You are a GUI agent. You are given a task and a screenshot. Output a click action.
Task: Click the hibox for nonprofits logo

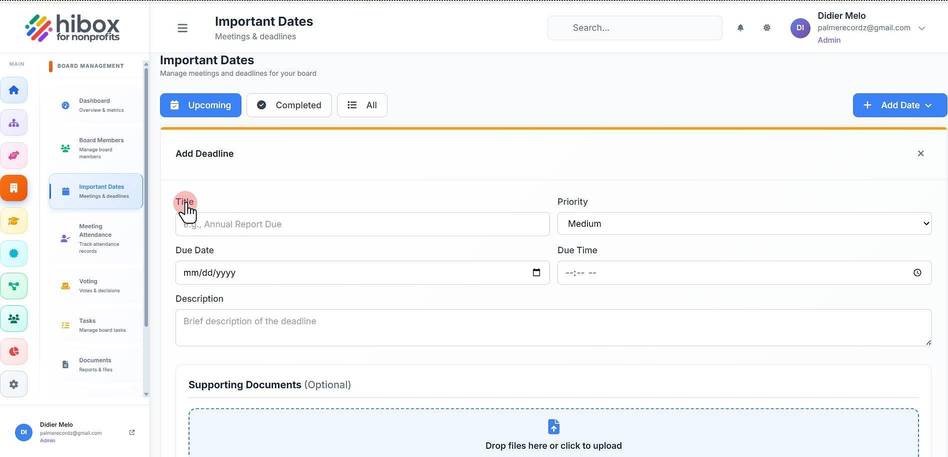click(73, 27)
